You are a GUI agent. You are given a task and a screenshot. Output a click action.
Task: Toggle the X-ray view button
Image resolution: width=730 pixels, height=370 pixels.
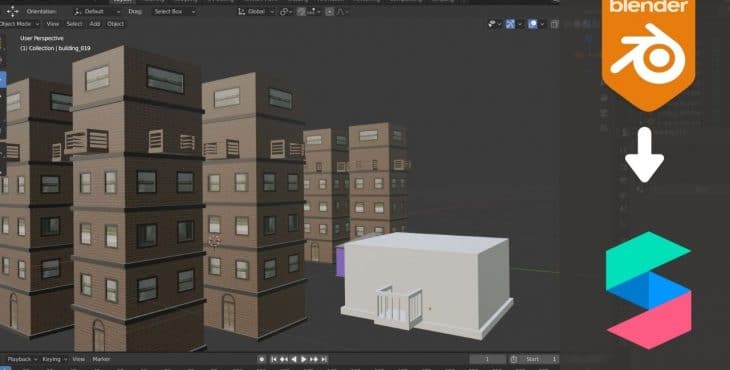(x=554, y=24)
